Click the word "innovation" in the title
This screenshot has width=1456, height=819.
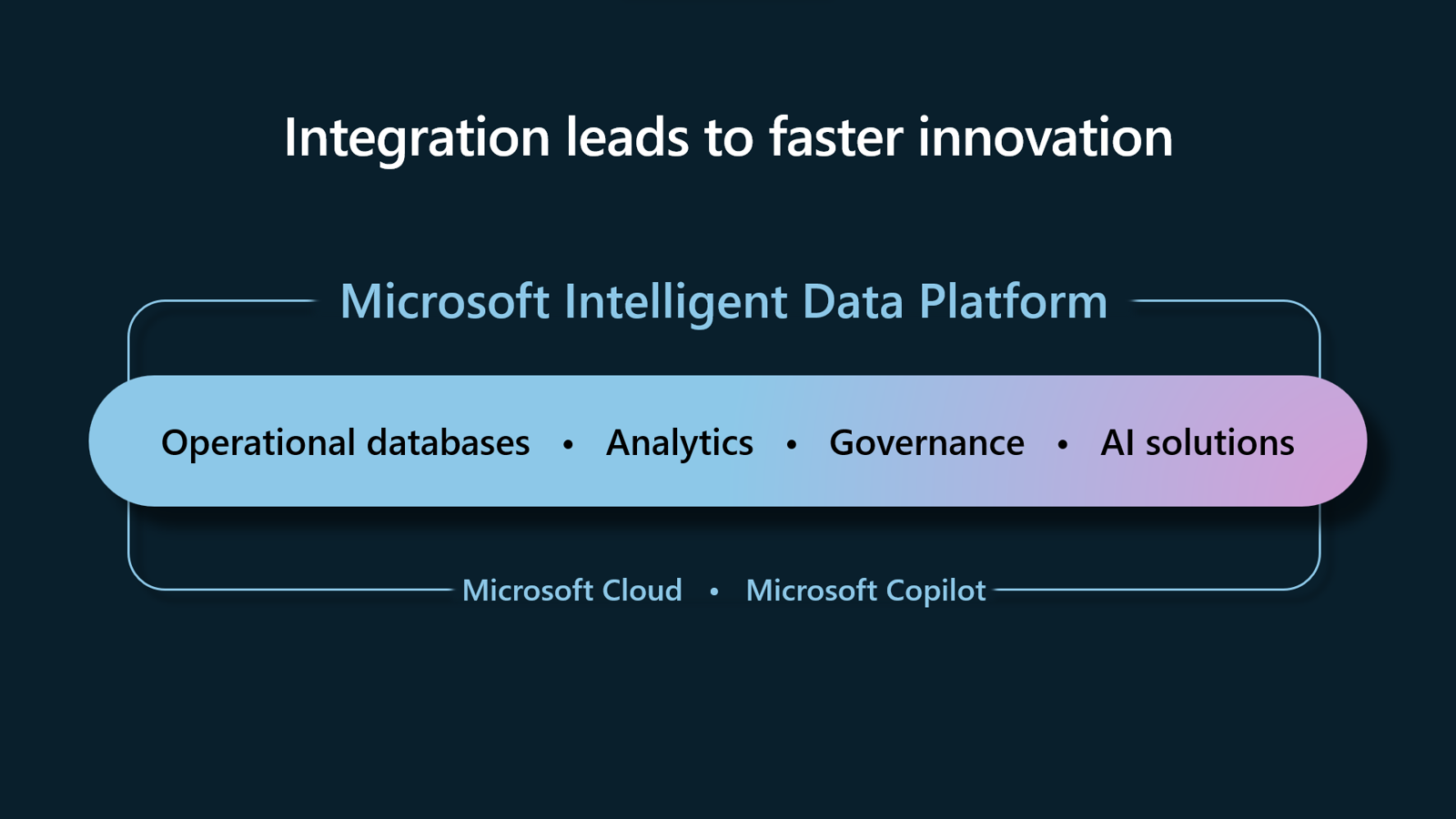pyautogui.click(x=1045, y=138)
